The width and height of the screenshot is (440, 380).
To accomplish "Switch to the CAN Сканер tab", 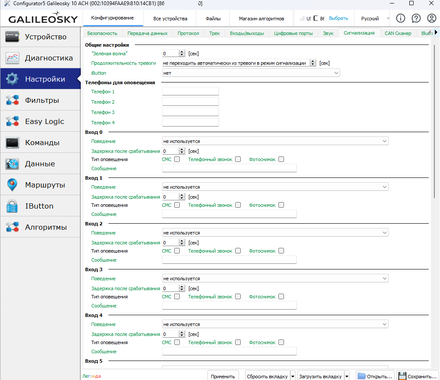I will [x=398, y=33].
